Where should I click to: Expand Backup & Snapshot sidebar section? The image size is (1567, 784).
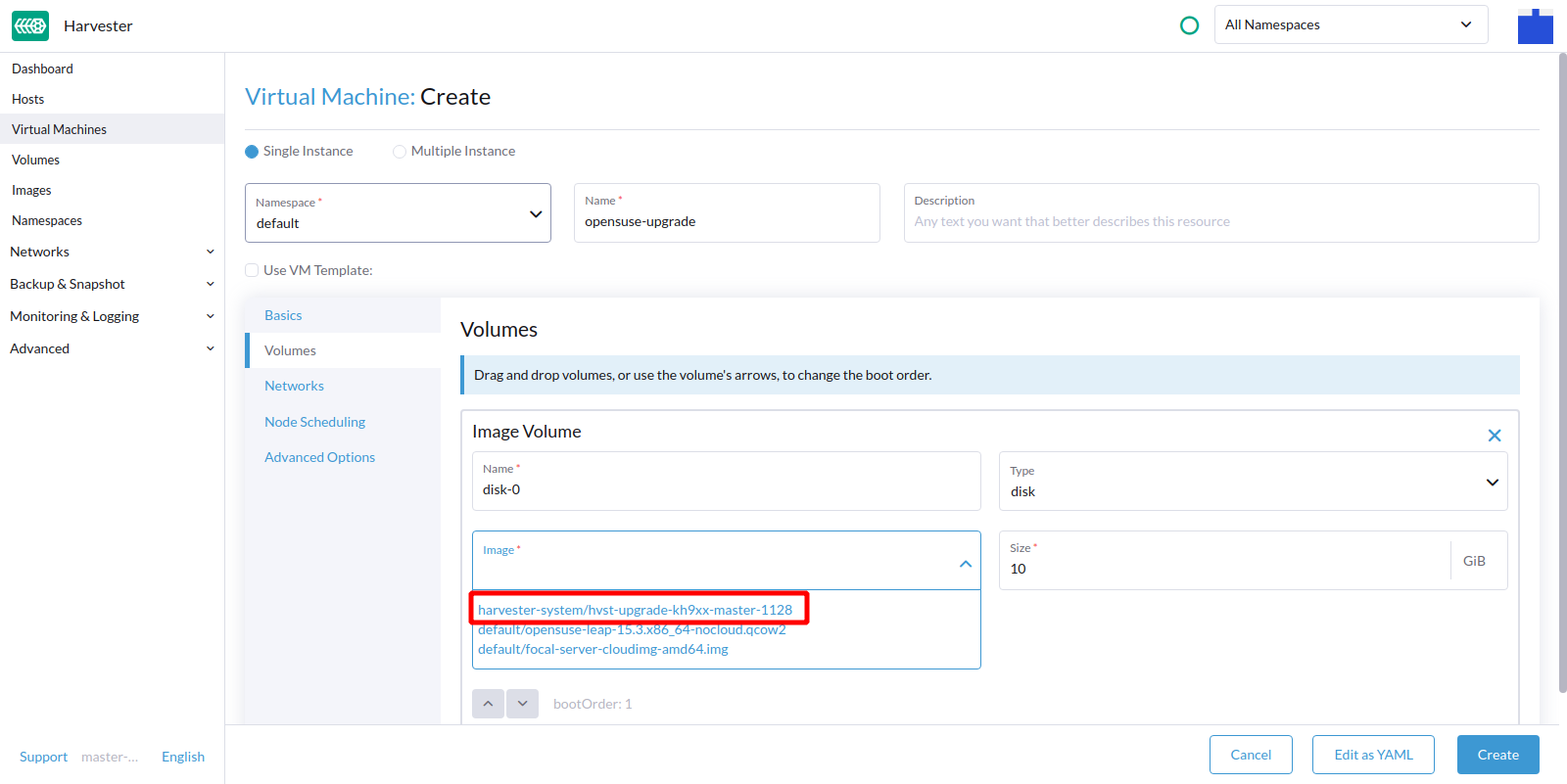point(112,284)
